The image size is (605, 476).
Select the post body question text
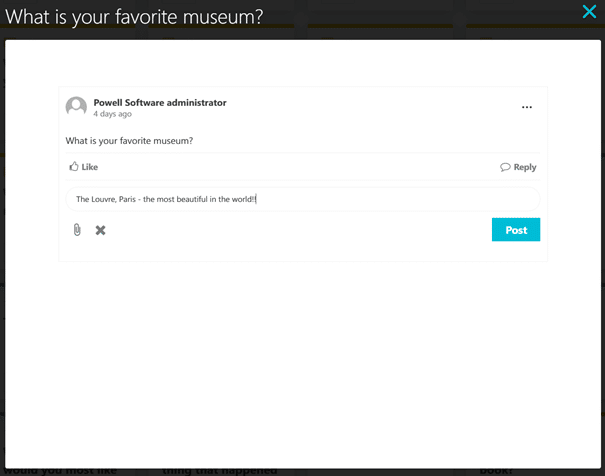[x=129, y=140]
